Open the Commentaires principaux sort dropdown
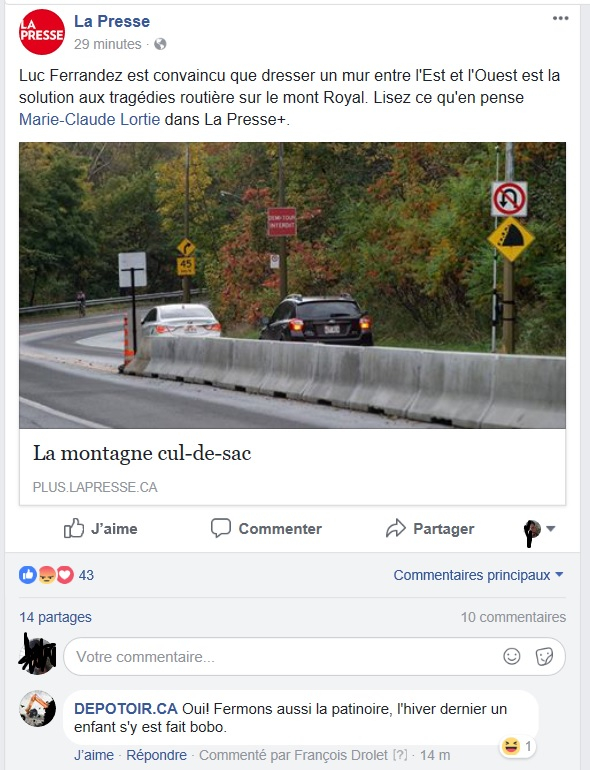The image size is (590, 770). (x=478, y=575)
